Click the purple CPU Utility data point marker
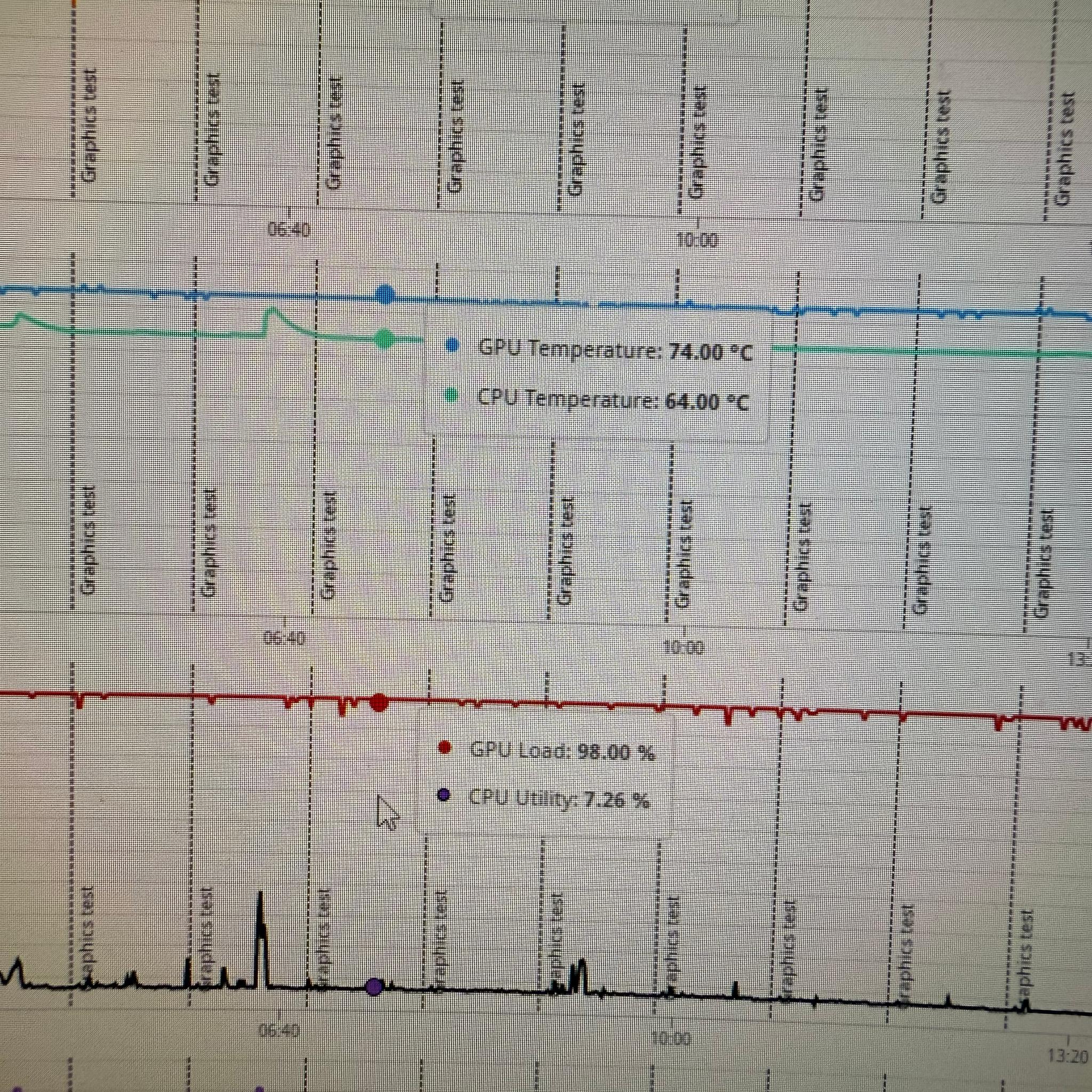Screen dimensions: 1092x1092 (374, 986)
